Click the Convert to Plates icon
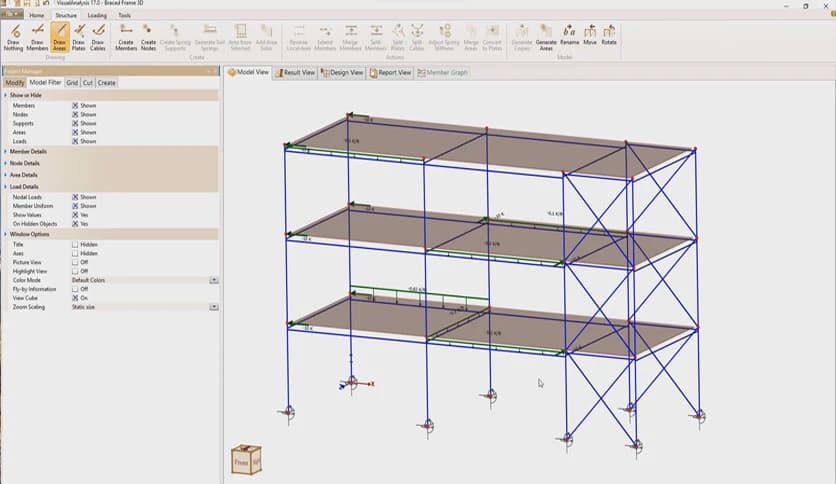The image size is (836, 484). tap(492, 37)
